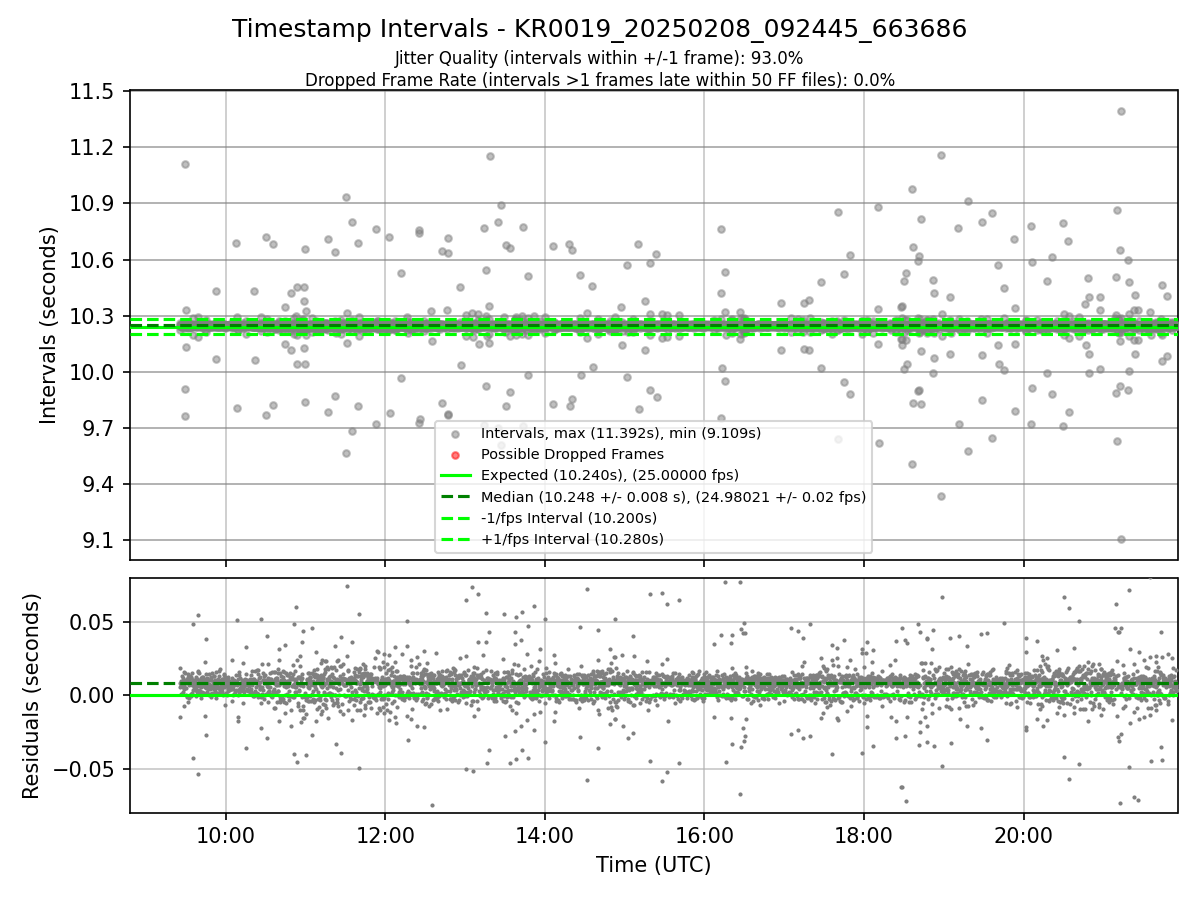This screenshot has height=900, width=1200.
Task: Click the gray dot marker for Intervals legend
Action: coord(456,433)
